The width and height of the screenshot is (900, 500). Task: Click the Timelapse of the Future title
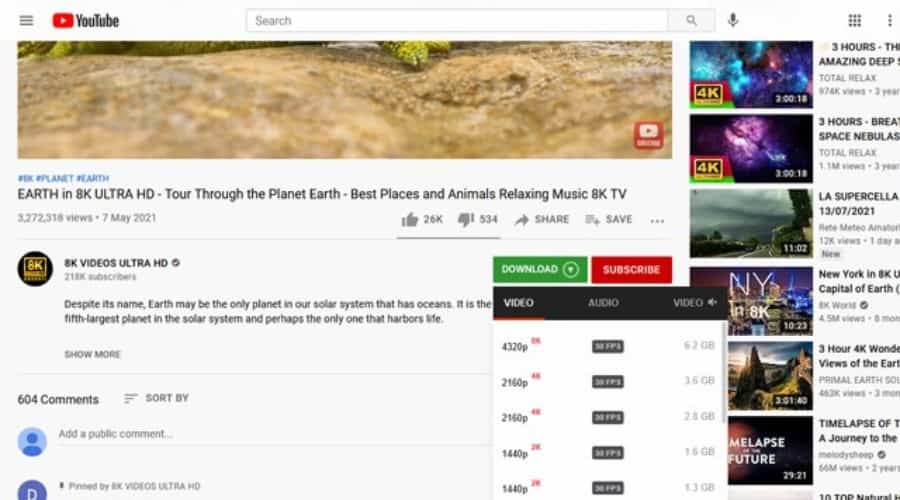click(859, 431)
